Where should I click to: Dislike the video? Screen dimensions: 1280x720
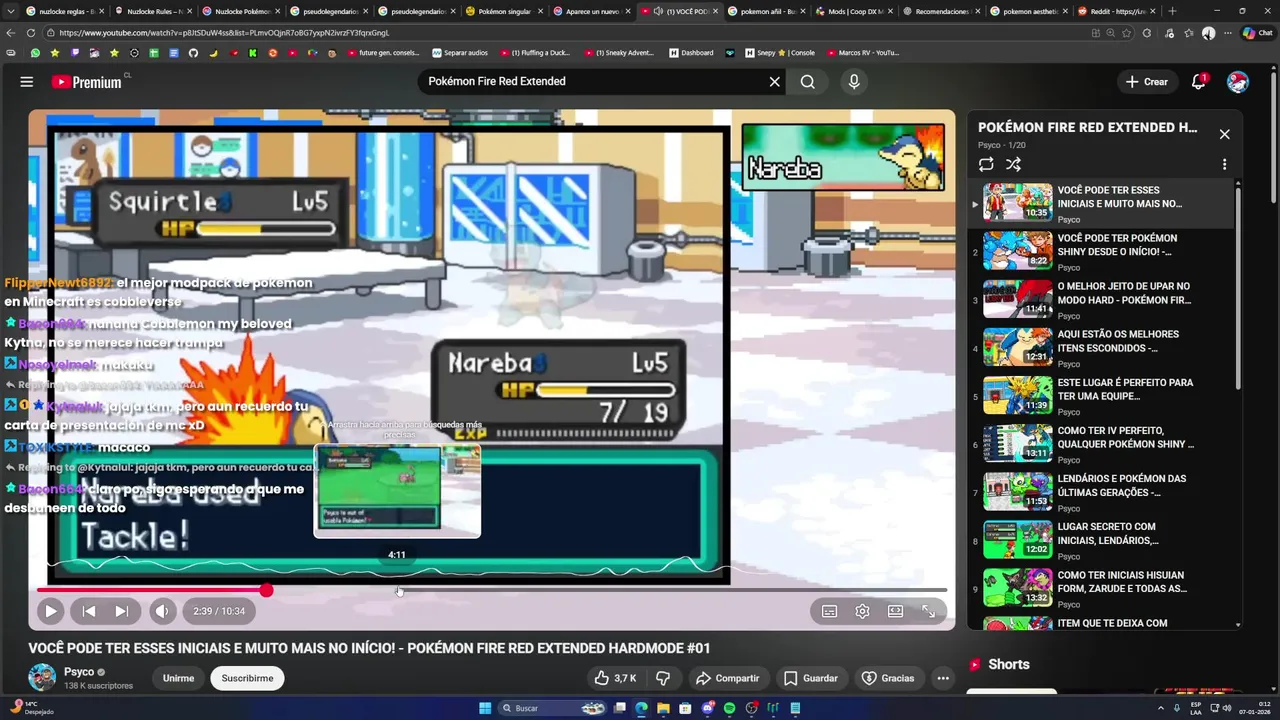662,678
